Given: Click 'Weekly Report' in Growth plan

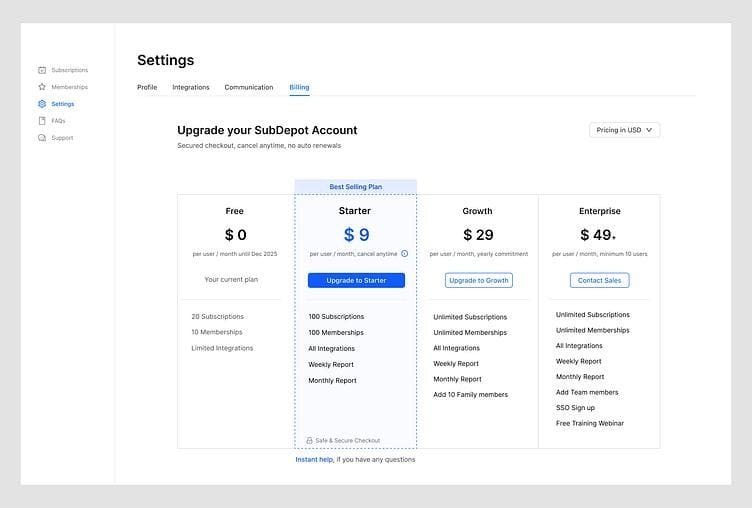Looking at the screenshot, I should 456,364.
